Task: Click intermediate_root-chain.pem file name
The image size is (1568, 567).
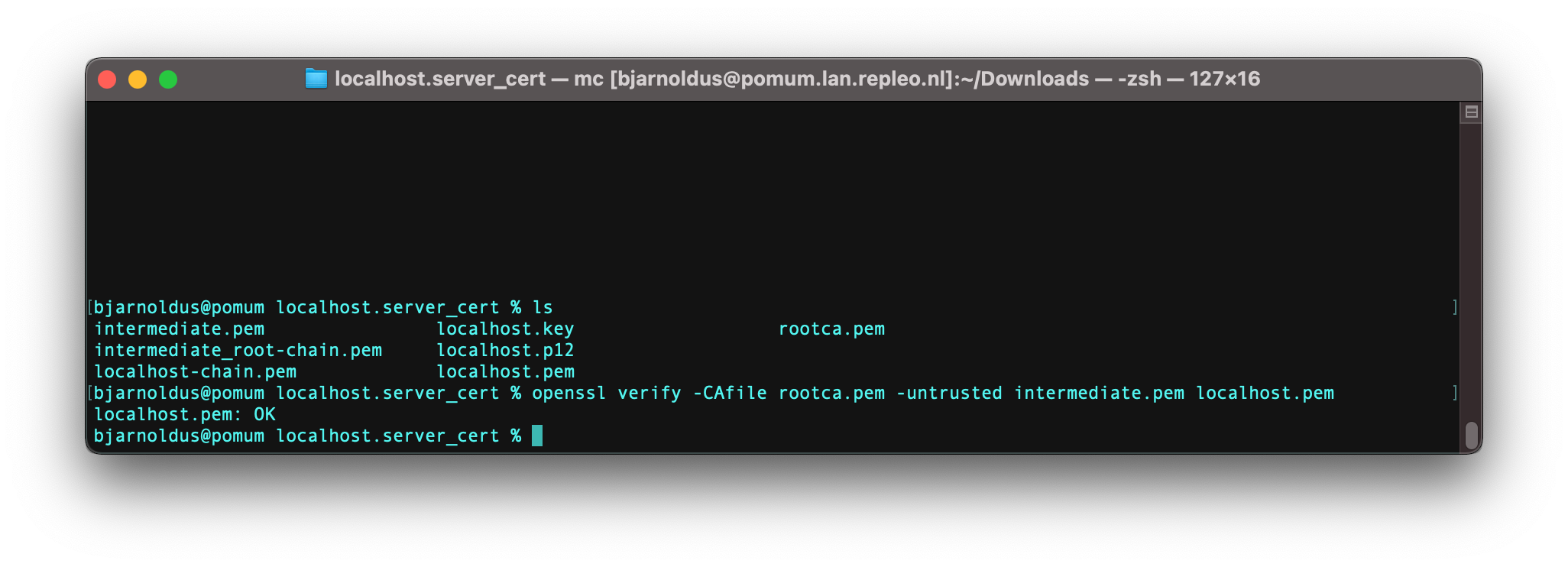Action: [238, 350]
